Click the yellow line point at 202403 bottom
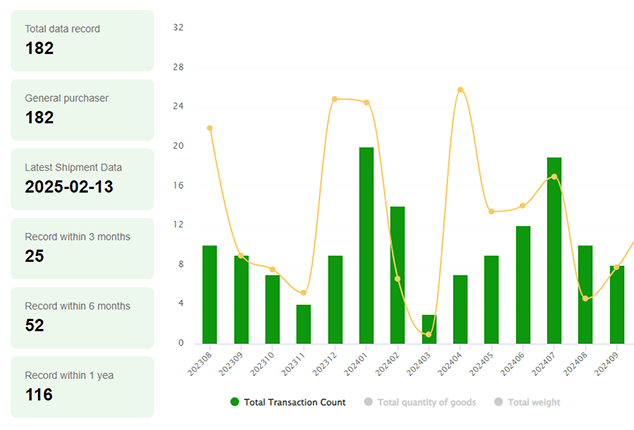 coord(429,335)
